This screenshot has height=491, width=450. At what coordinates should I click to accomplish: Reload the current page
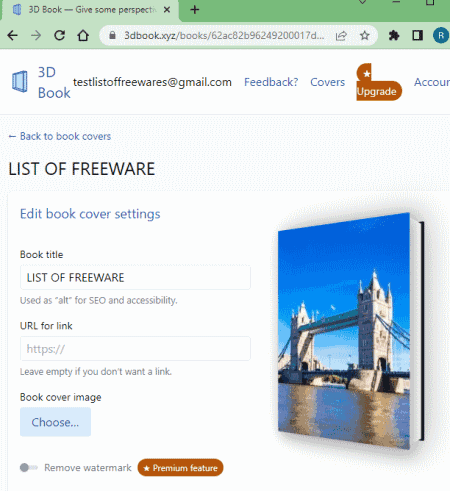[60, 35]
